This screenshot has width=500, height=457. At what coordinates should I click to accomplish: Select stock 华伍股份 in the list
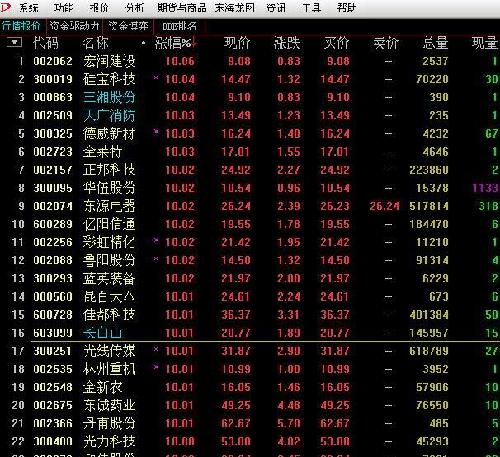pyautogui.click(x=109, y=188)
